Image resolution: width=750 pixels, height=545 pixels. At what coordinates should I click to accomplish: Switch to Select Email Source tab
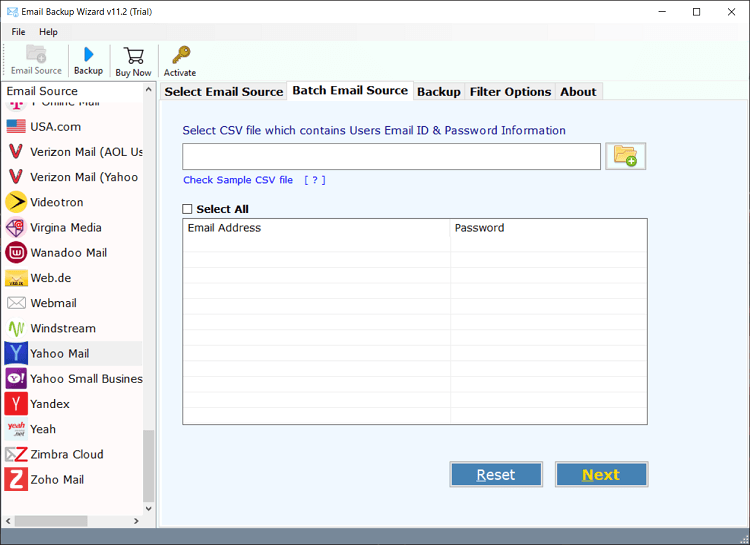point(223,91)
